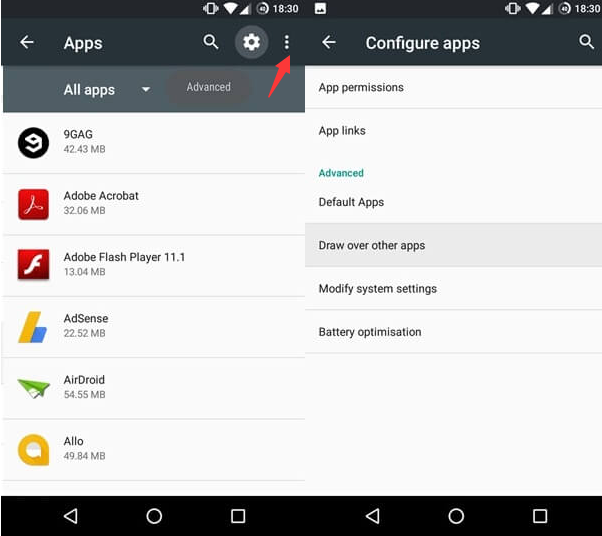Tap the Home button on left phone
Viewport: 602px width, 536px height.
tap(154, 516)
